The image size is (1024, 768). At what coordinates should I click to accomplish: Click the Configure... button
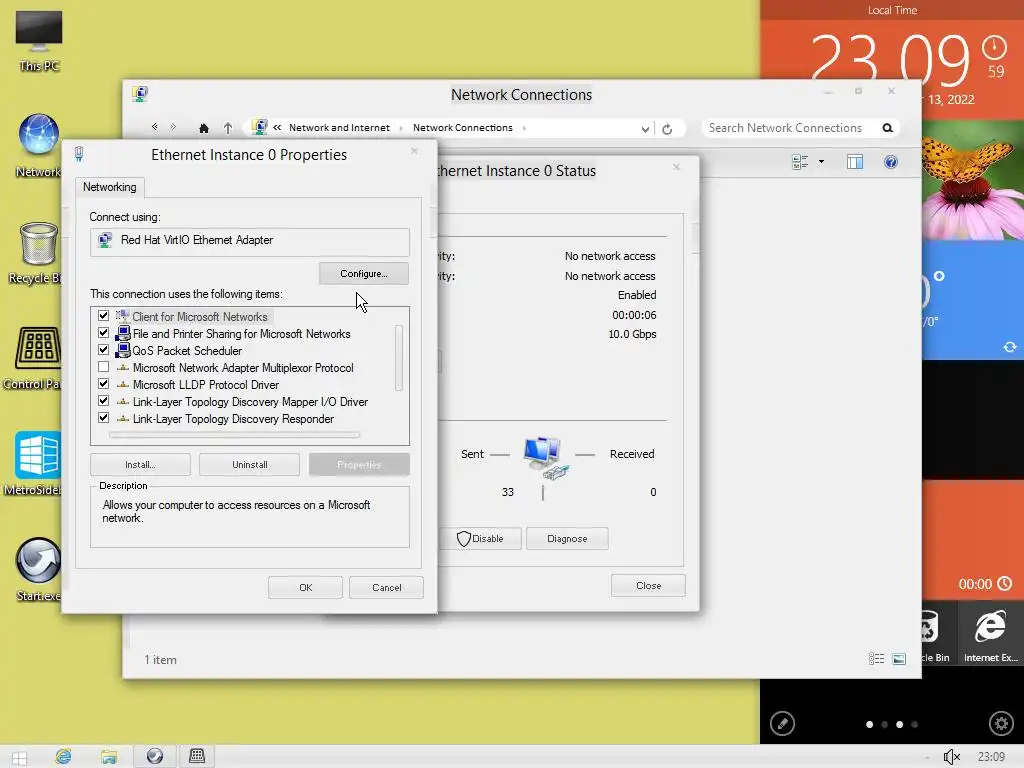click(364, 274)
